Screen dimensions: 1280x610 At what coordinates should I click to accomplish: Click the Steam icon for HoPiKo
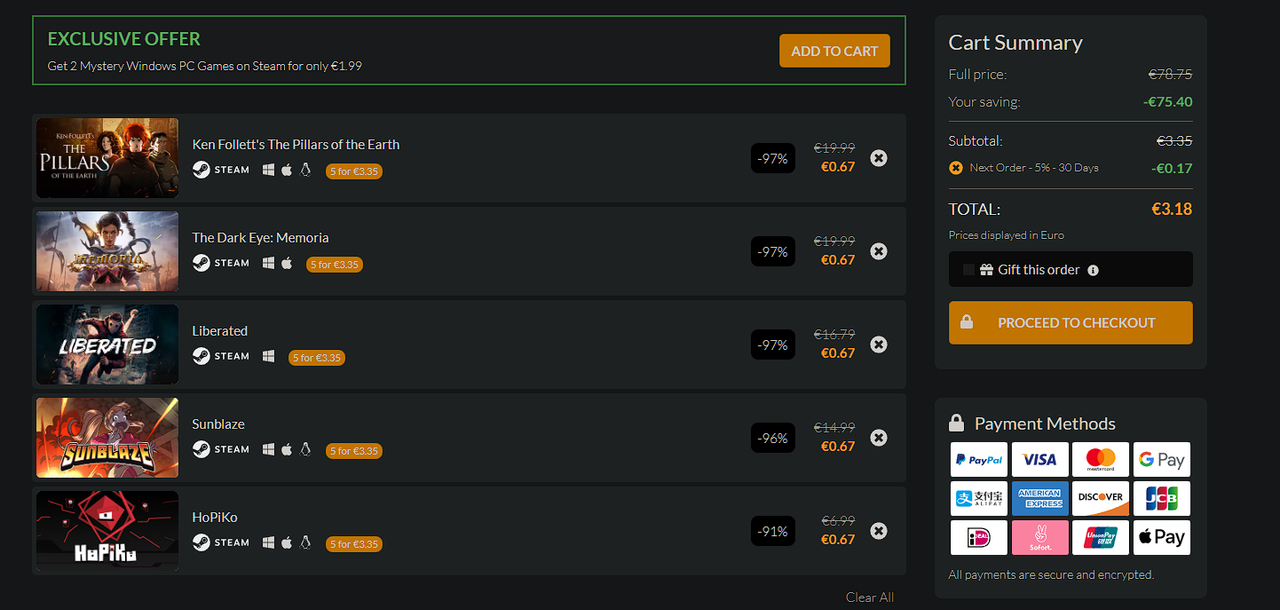(x=201, y=542)
